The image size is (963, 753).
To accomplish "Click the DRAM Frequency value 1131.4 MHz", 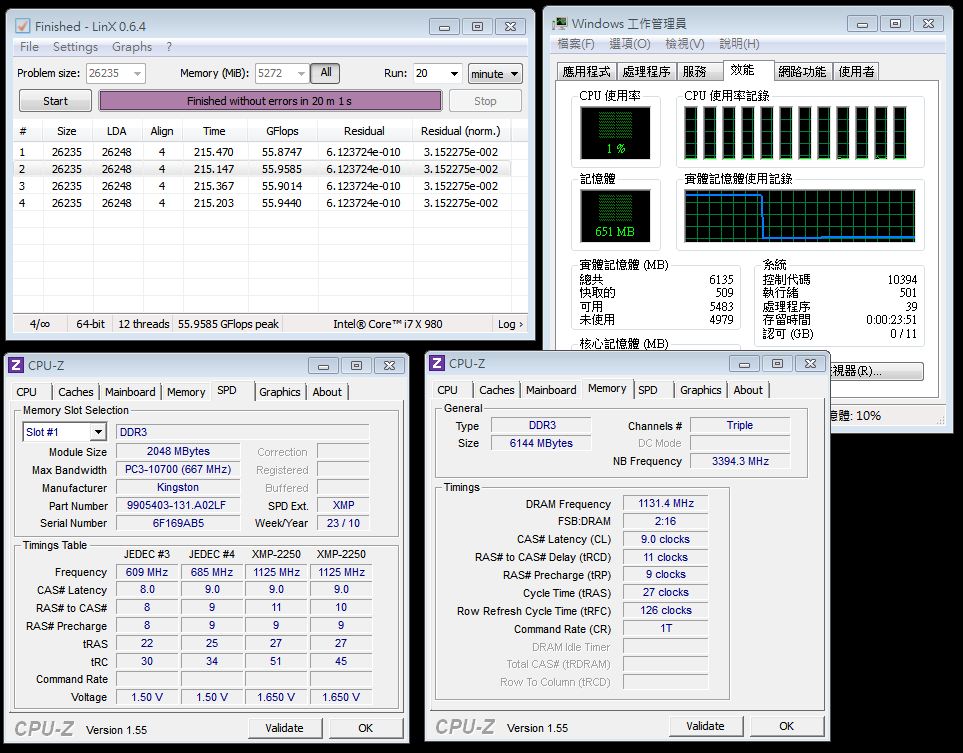I will (666, 504).
